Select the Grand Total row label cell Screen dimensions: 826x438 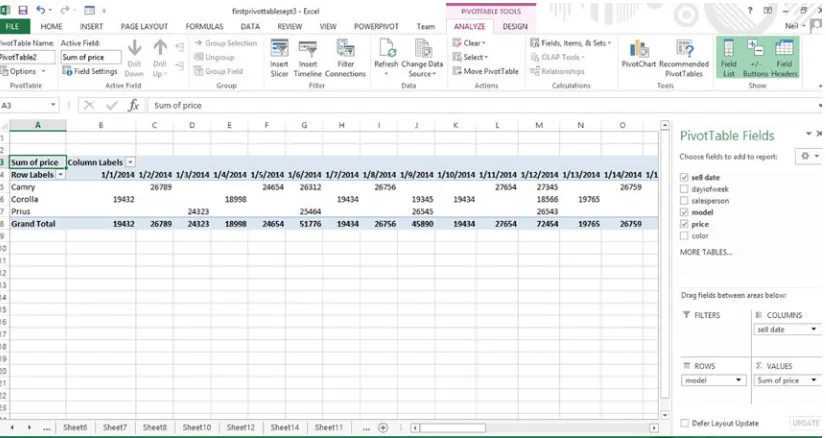pyautogui.click(x=37, y=223)
